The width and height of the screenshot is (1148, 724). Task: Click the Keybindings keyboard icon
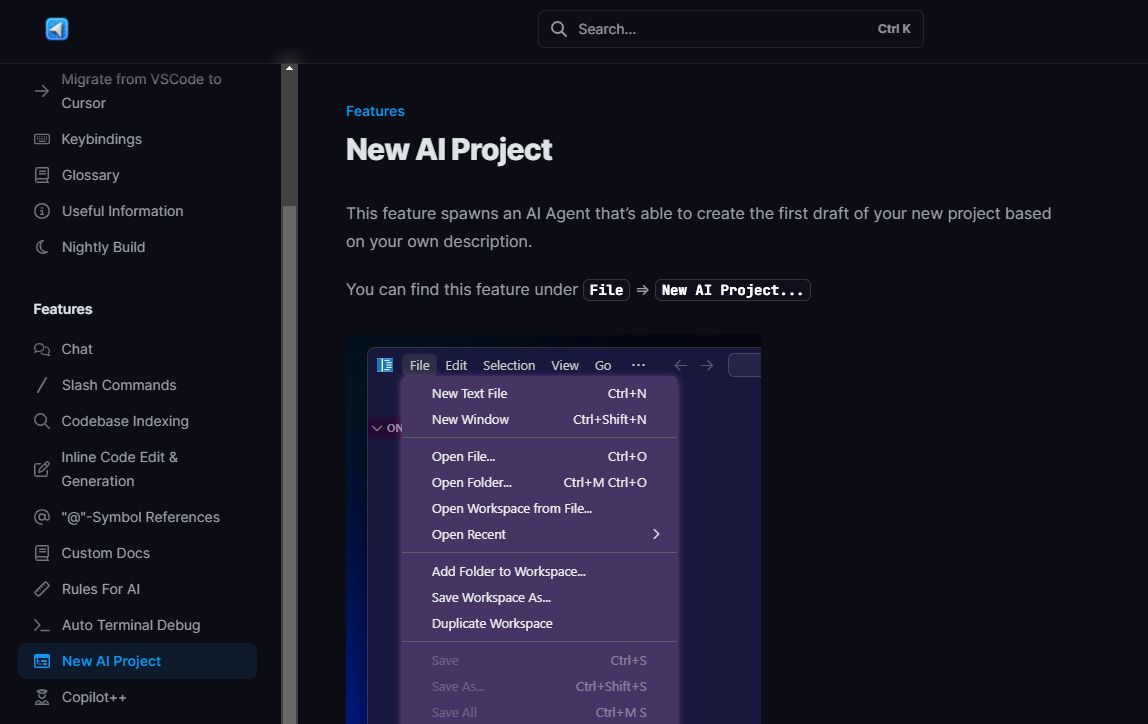pos(42,139)
